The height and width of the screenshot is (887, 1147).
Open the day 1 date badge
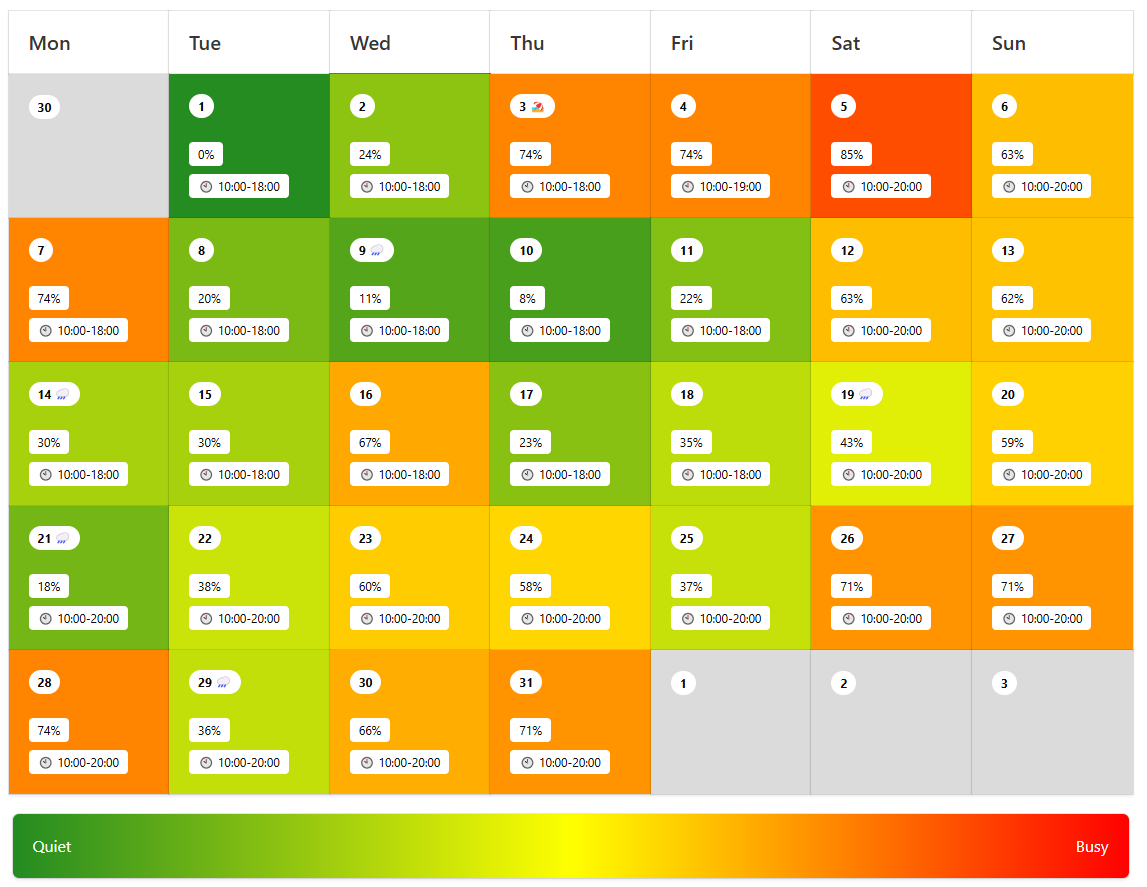[x=201, y=106]
